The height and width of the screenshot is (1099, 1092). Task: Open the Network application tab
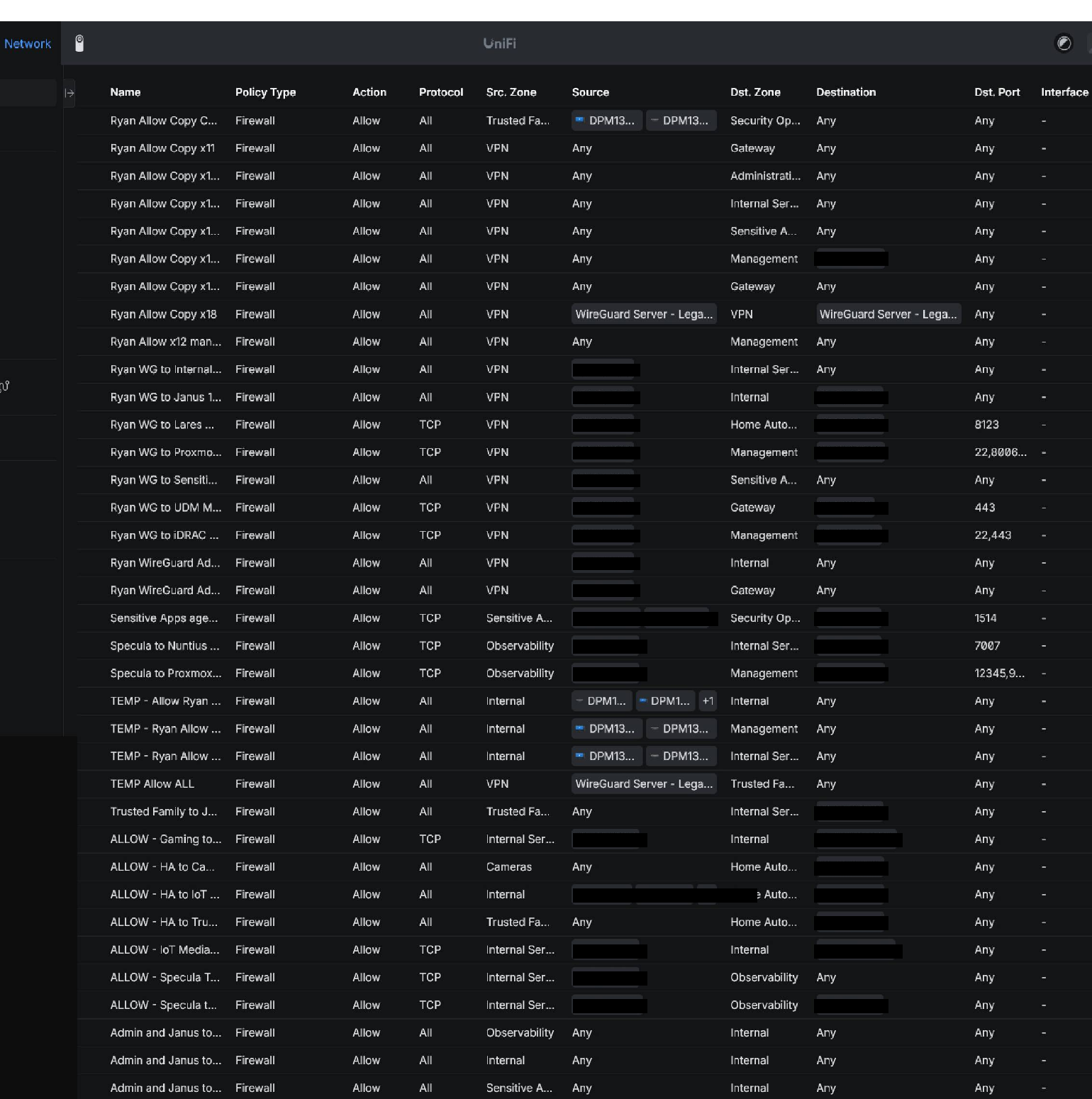click(28, 44)
